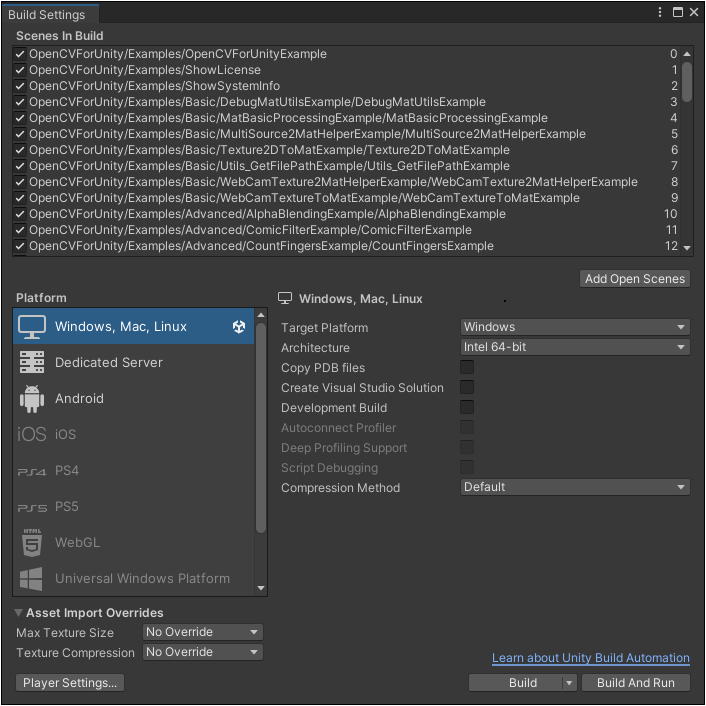
Task: Open the Architecture dropdown
Action: point(575,347)
